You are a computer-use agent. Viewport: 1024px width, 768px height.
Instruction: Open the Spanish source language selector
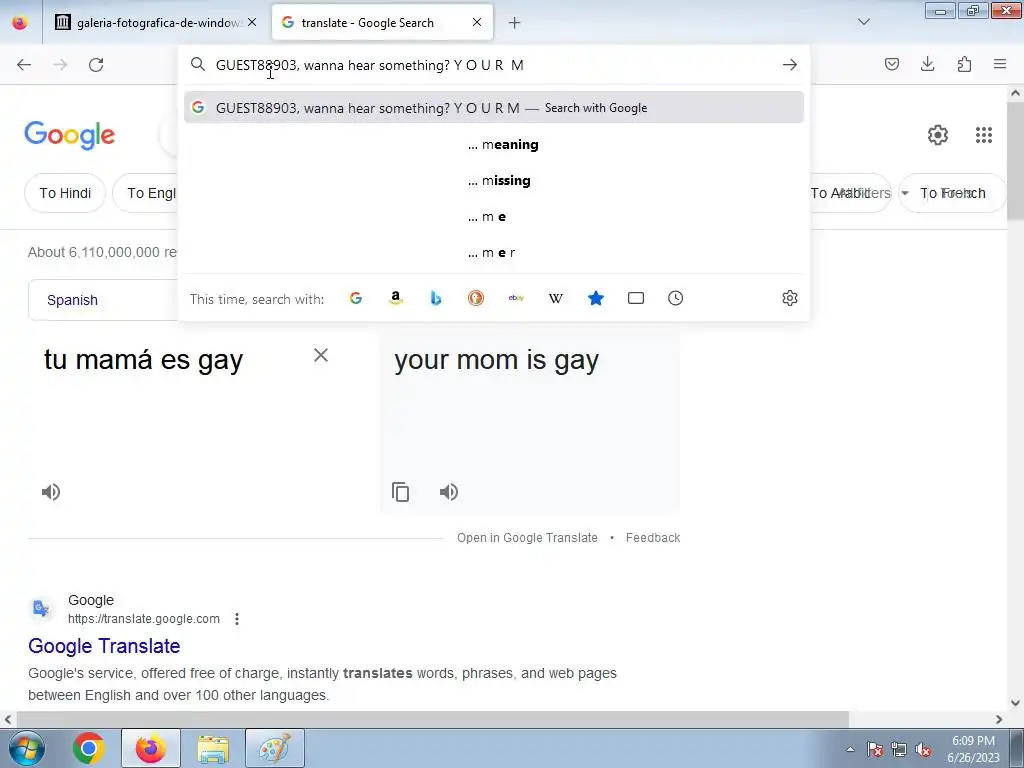pos(103,300)
